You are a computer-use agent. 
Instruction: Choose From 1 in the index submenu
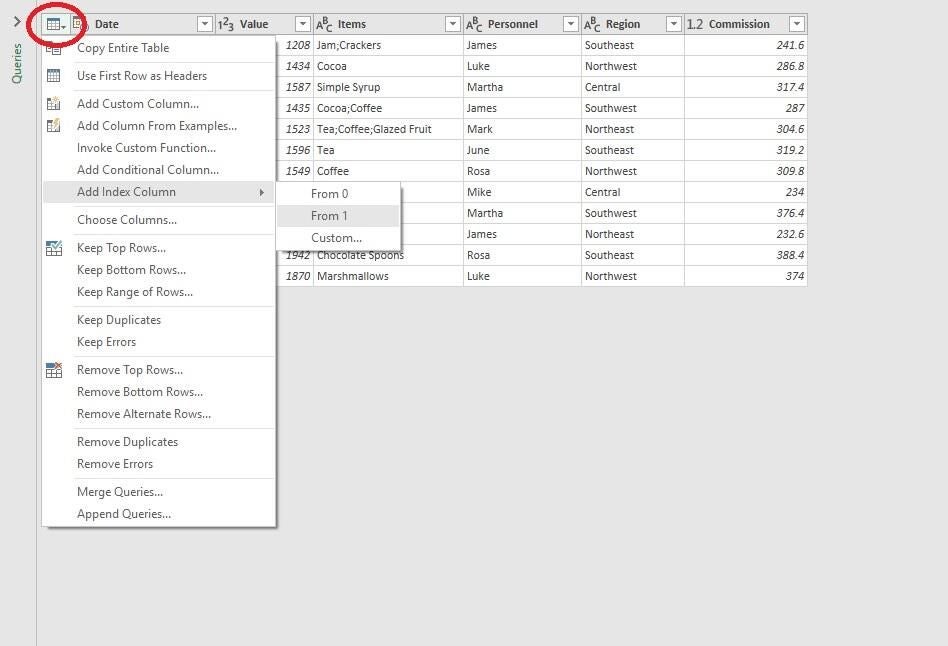pyautogui.click(x=330, y=215)
